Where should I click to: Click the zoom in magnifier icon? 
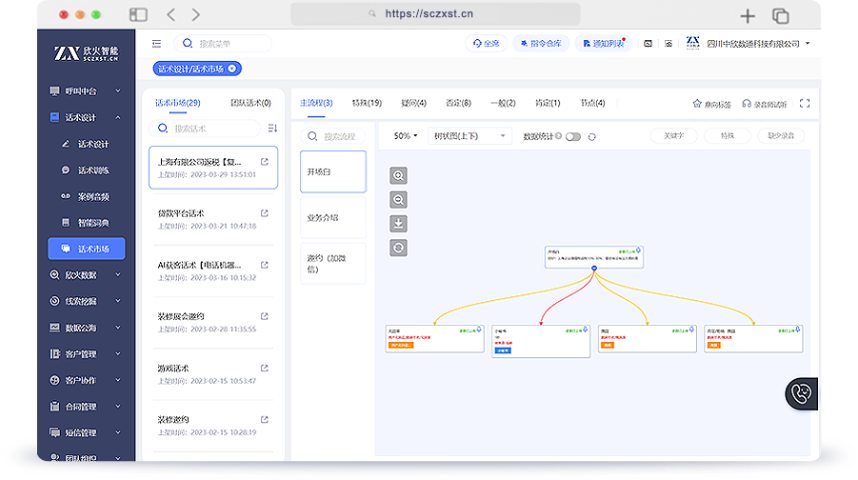[x=399, y=176]
